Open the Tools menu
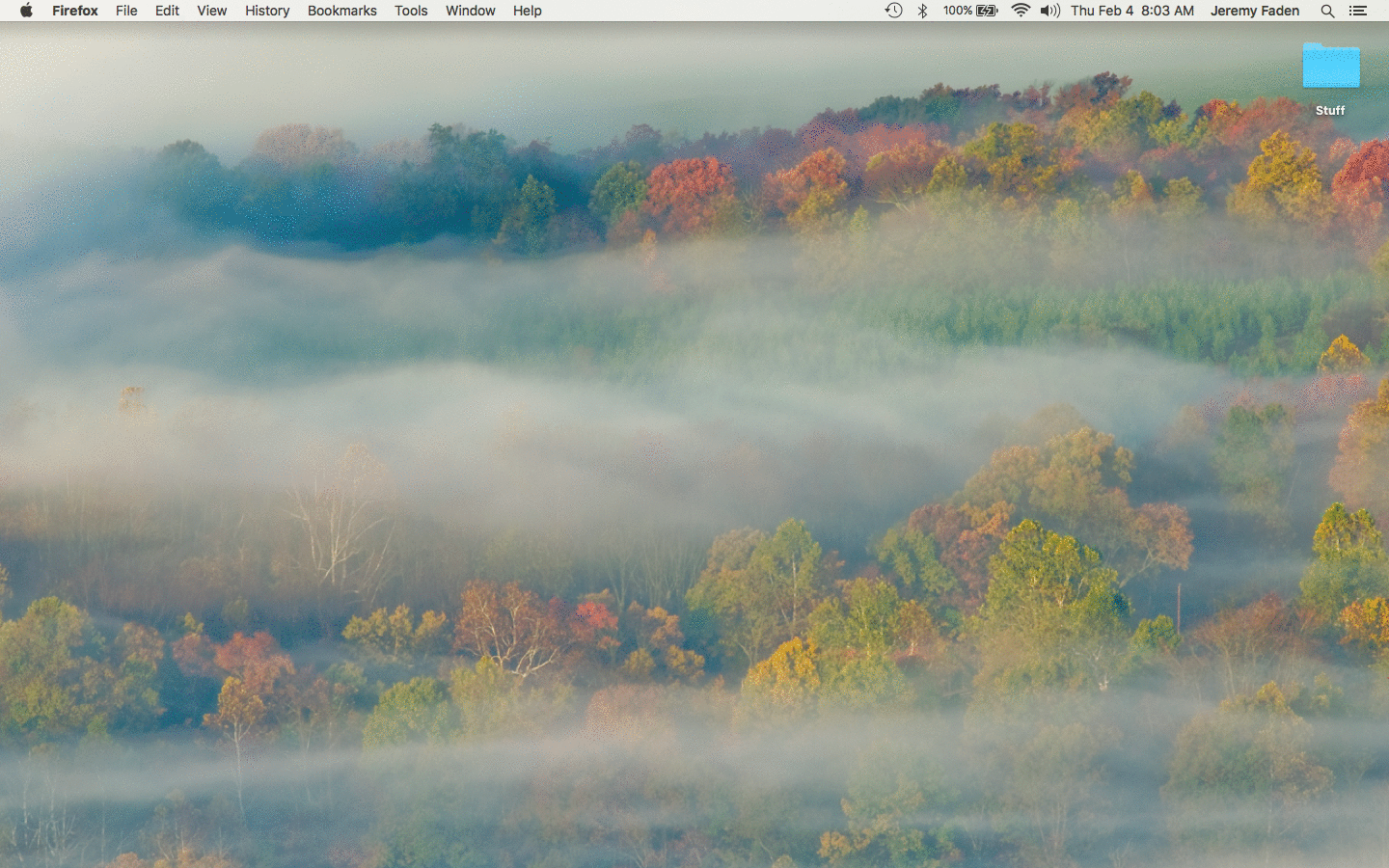The width and height of the screenshot is (1389, 868). (x=411, y=11)
